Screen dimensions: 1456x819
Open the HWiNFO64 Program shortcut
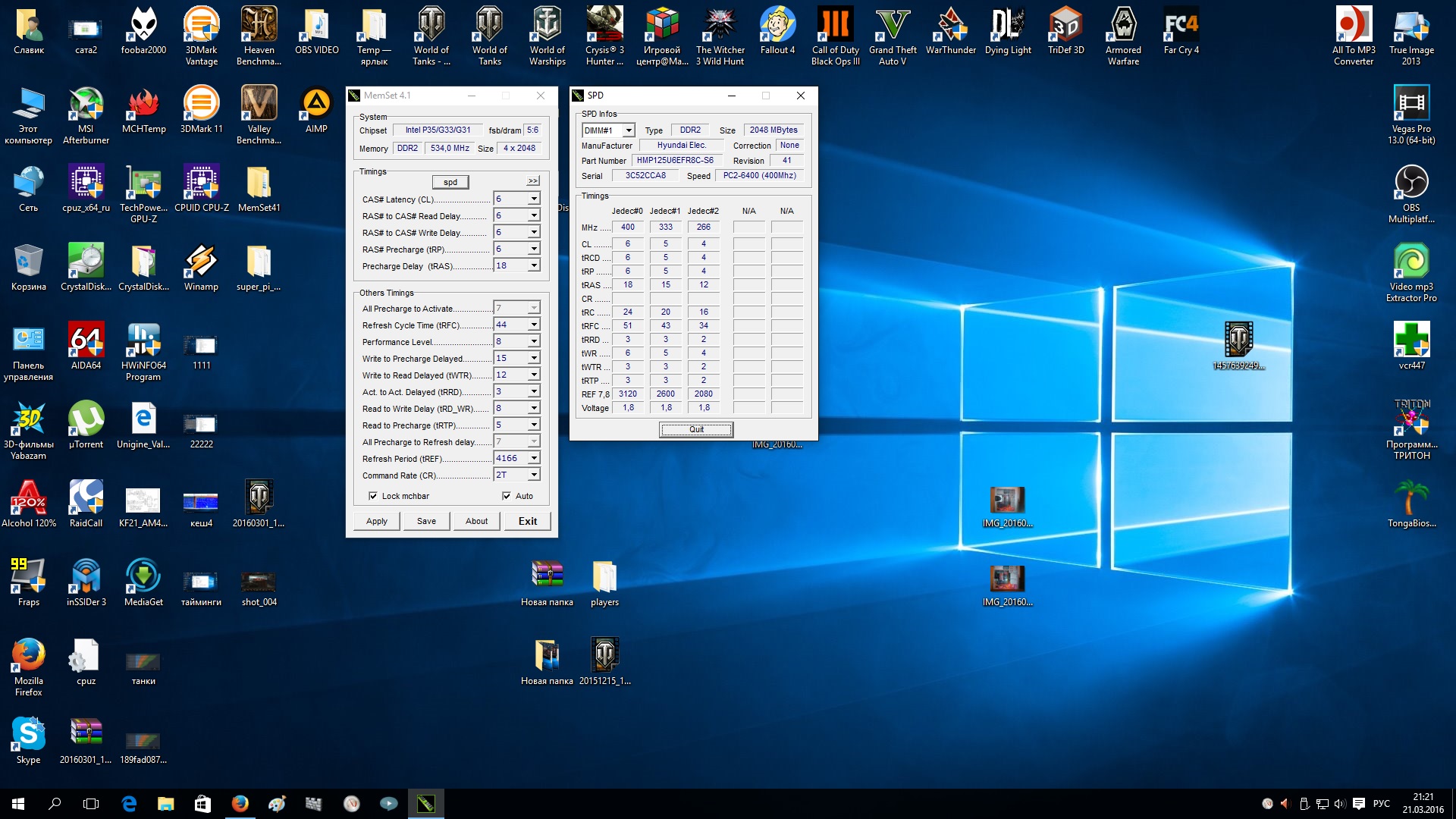[x=143, y=340]
